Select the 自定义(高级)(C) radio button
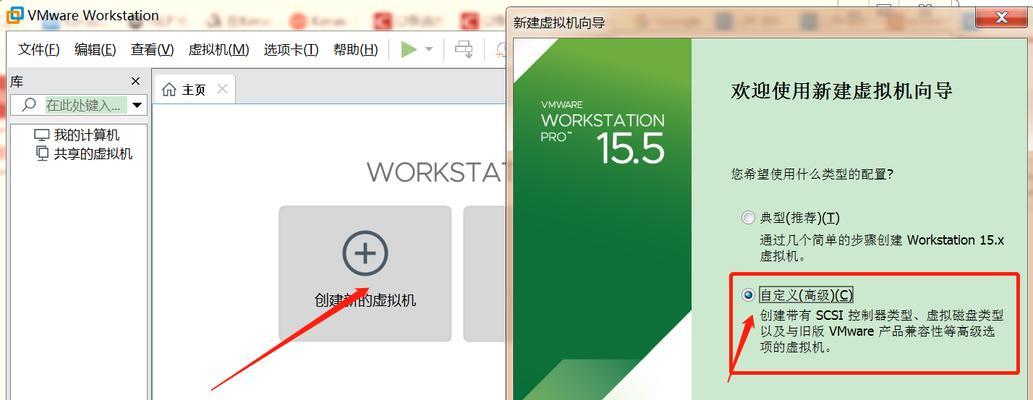Viewport: 1033px width, 400px height. coord(748,295)
